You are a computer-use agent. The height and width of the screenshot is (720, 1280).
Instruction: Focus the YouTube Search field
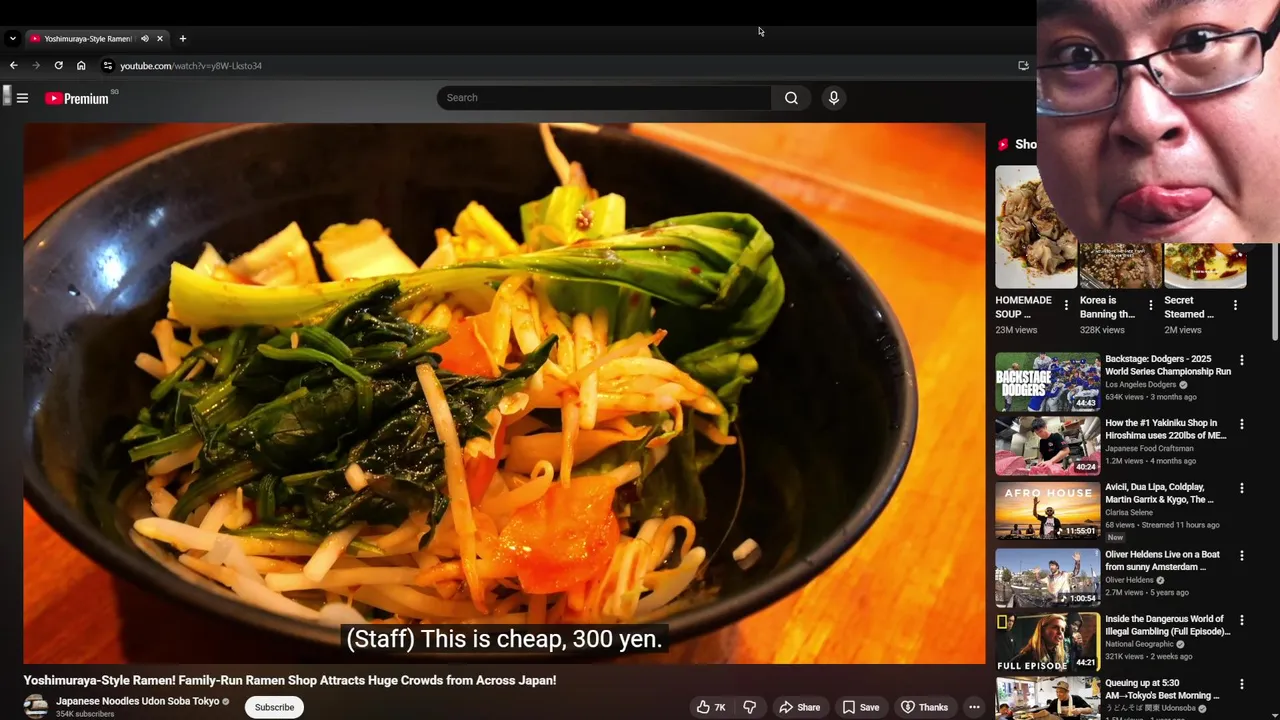coord(604,98)
